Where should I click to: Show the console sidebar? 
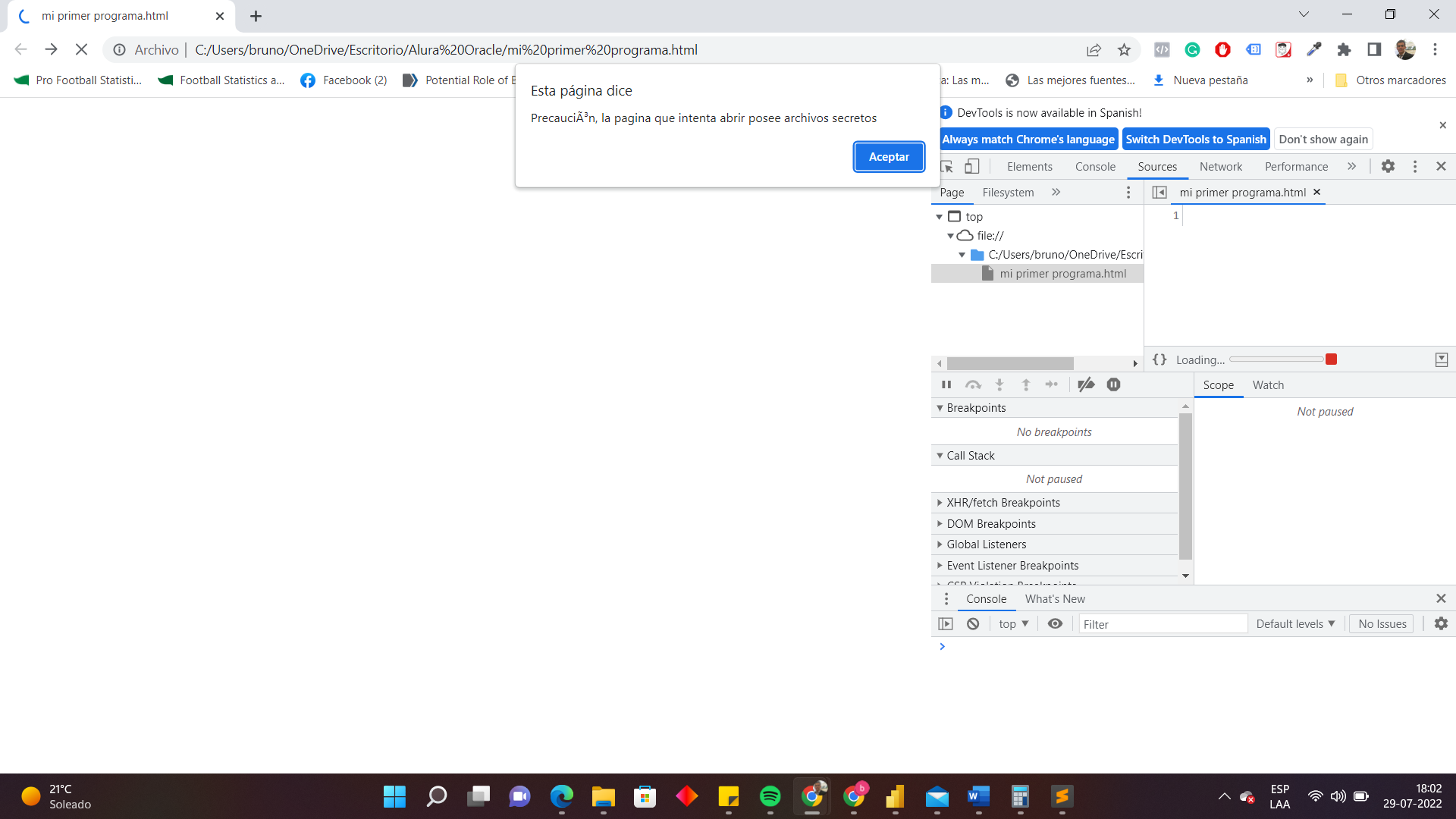pos(946,624)
